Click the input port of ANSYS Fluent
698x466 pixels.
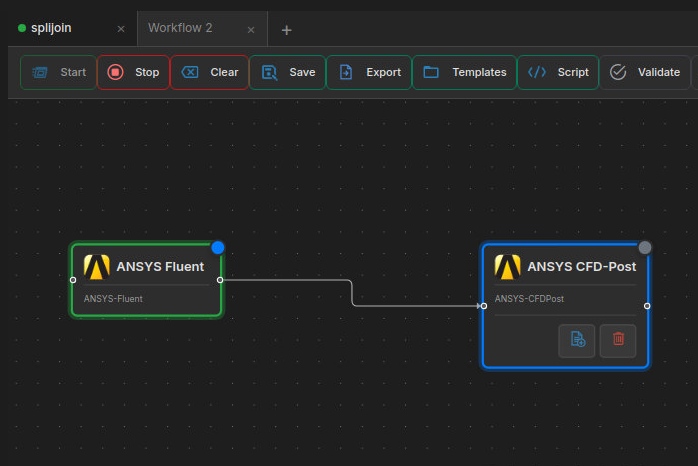point(73,280)
